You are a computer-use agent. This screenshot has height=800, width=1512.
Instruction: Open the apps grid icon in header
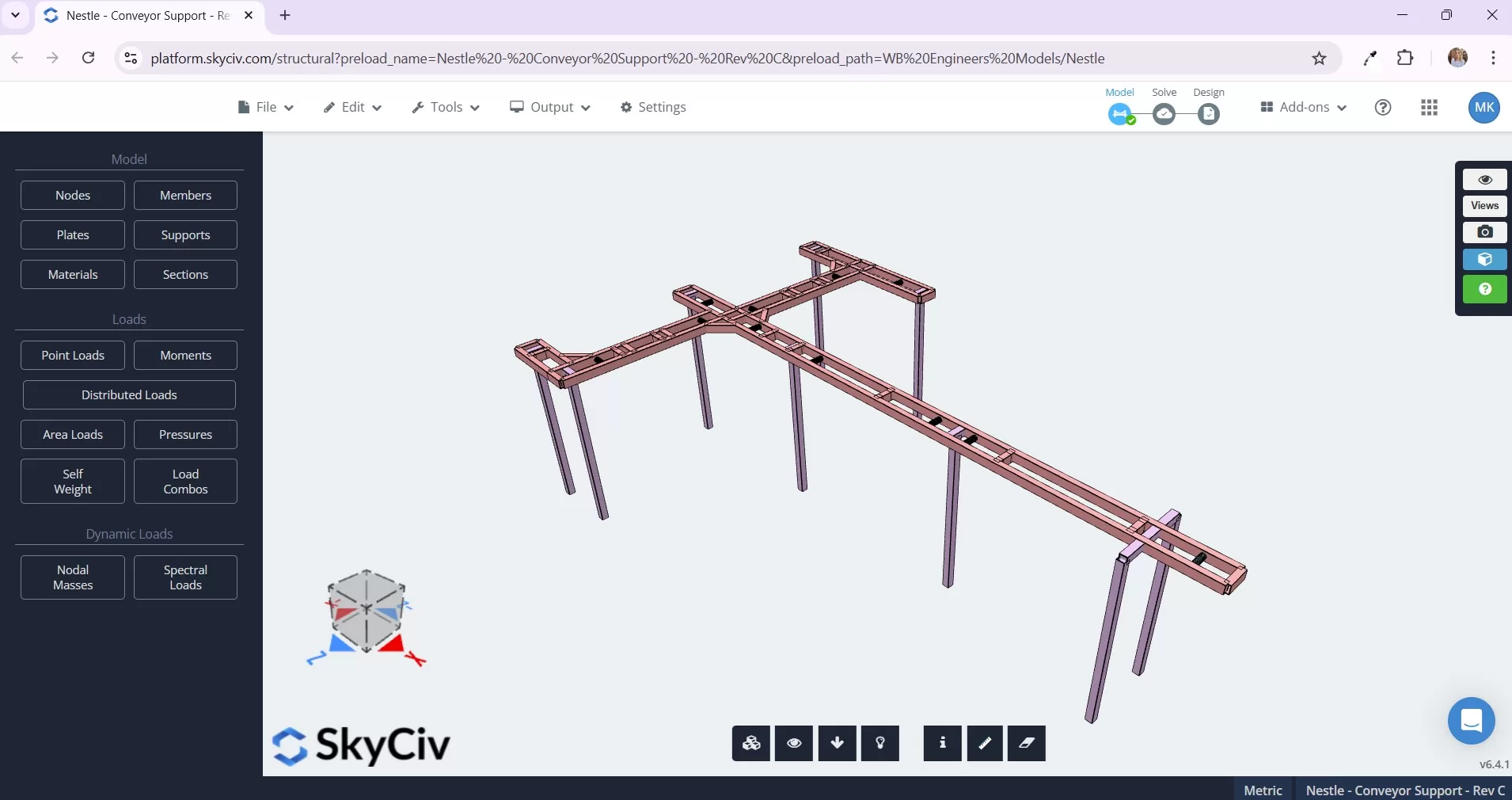(1430, 108)
